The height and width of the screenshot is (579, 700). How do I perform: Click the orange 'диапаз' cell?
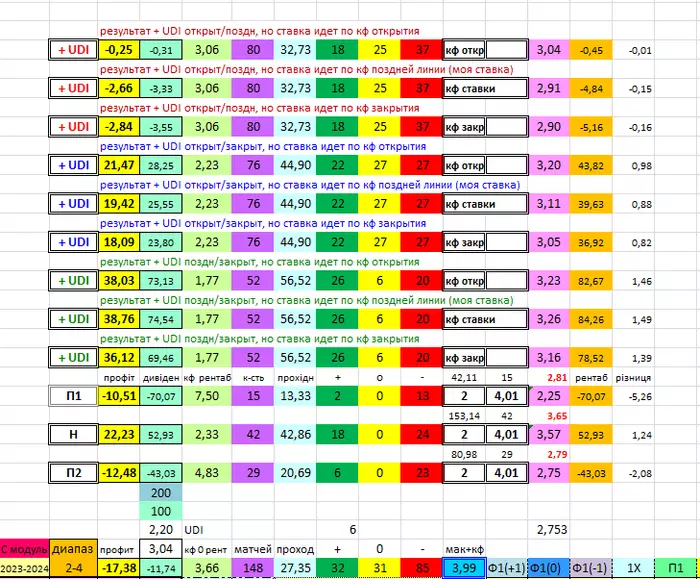coord(74,549)
